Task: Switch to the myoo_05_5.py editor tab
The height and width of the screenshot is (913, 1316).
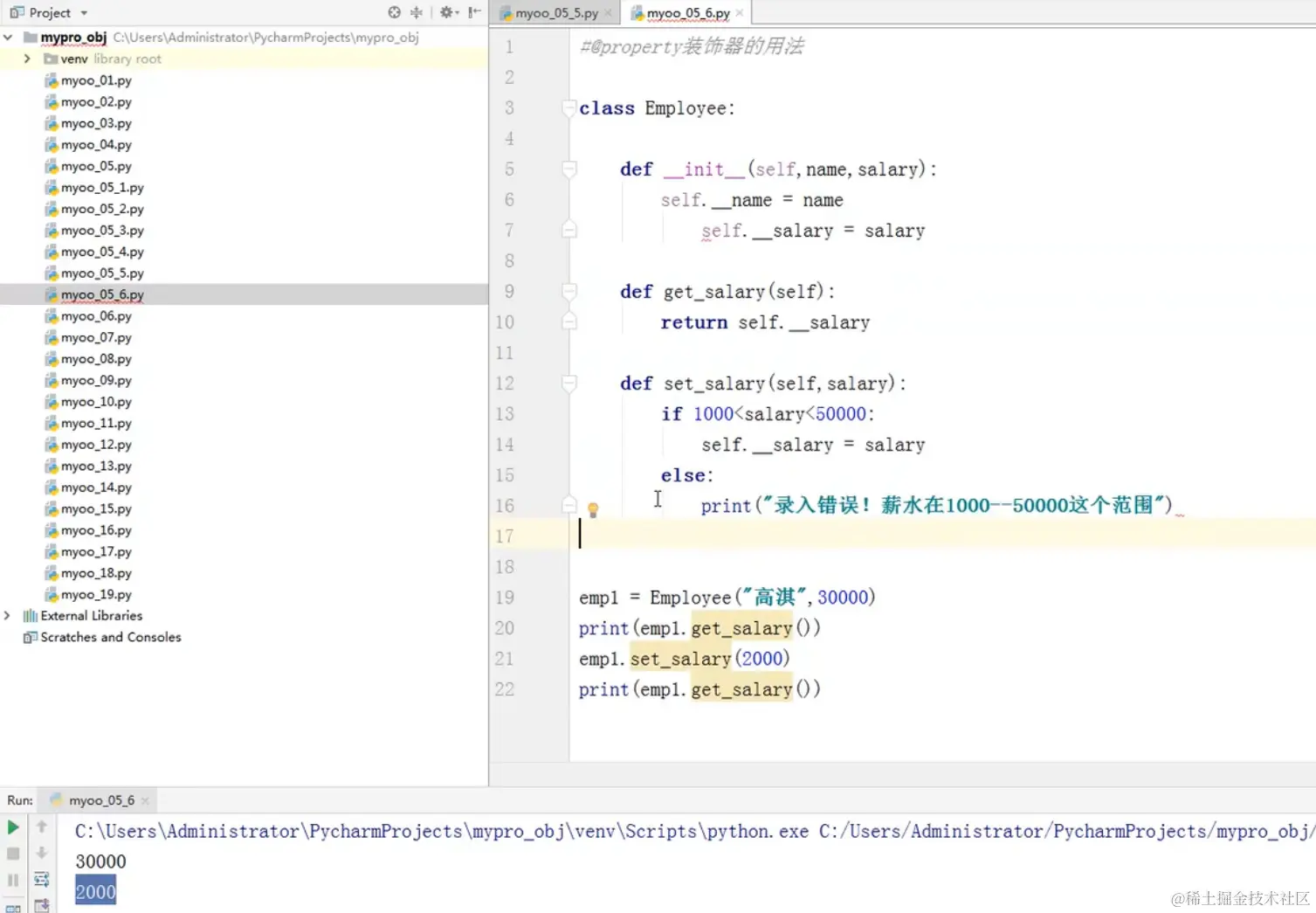Action: (555, 13)
